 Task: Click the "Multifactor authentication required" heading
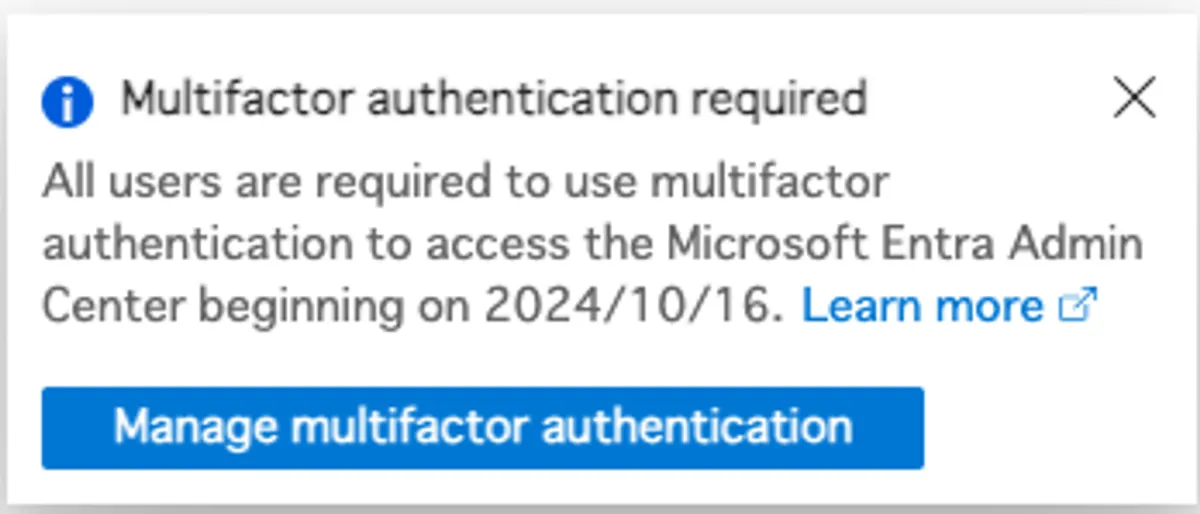tap(493, 99)
